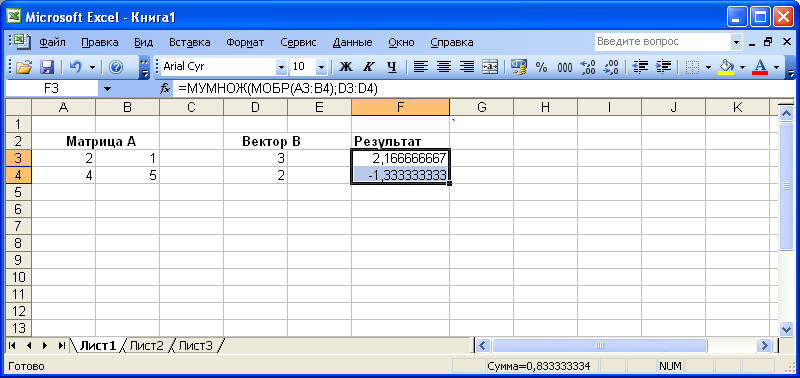Image resolution: width=800 pixels, height=378 pixels.
Task: Open the Правка menu
Action: tap(99, 42)
